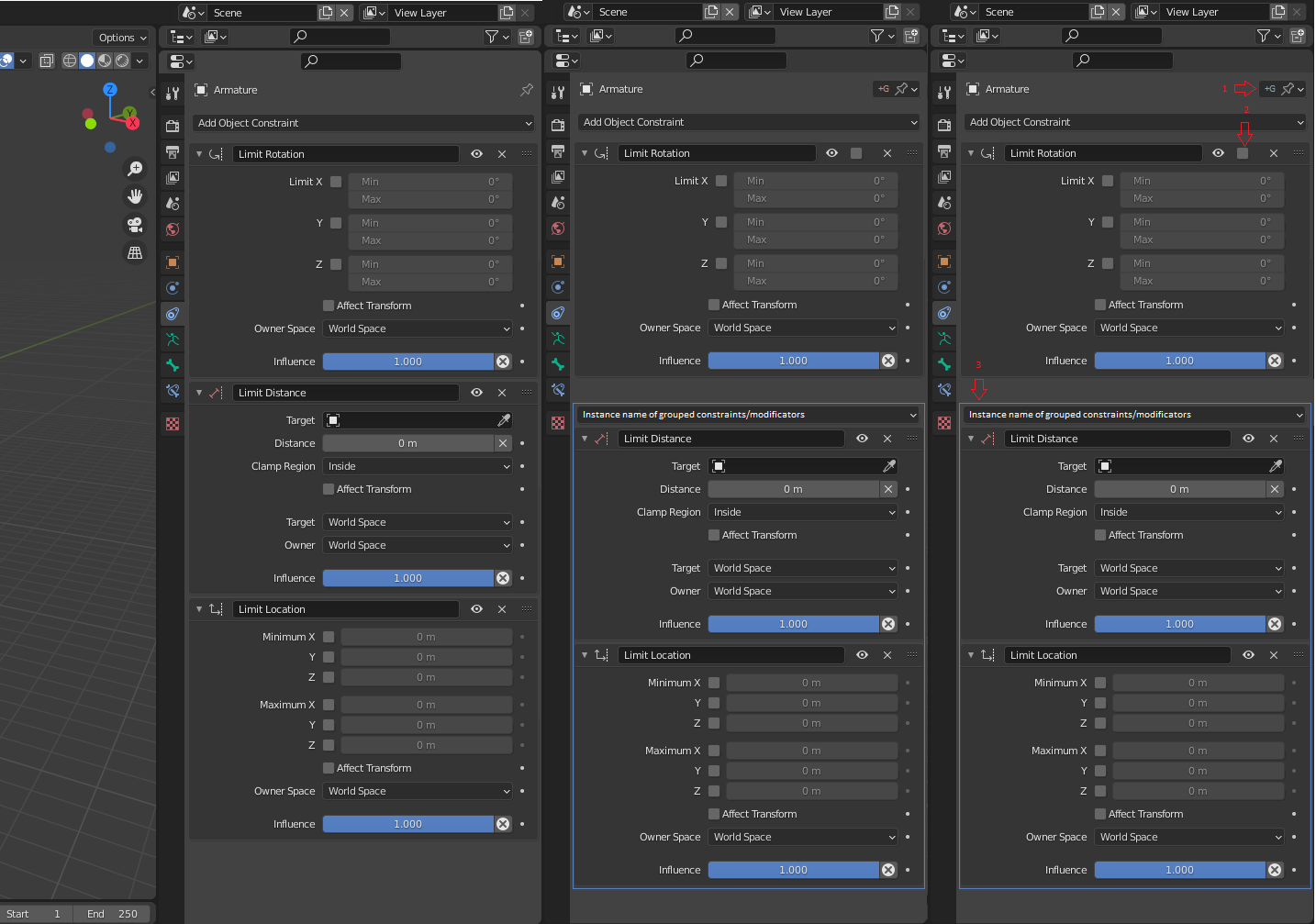Delete Limit Rotation constraint in left panel
The image size is (1316, 924).
coord(502,154)
